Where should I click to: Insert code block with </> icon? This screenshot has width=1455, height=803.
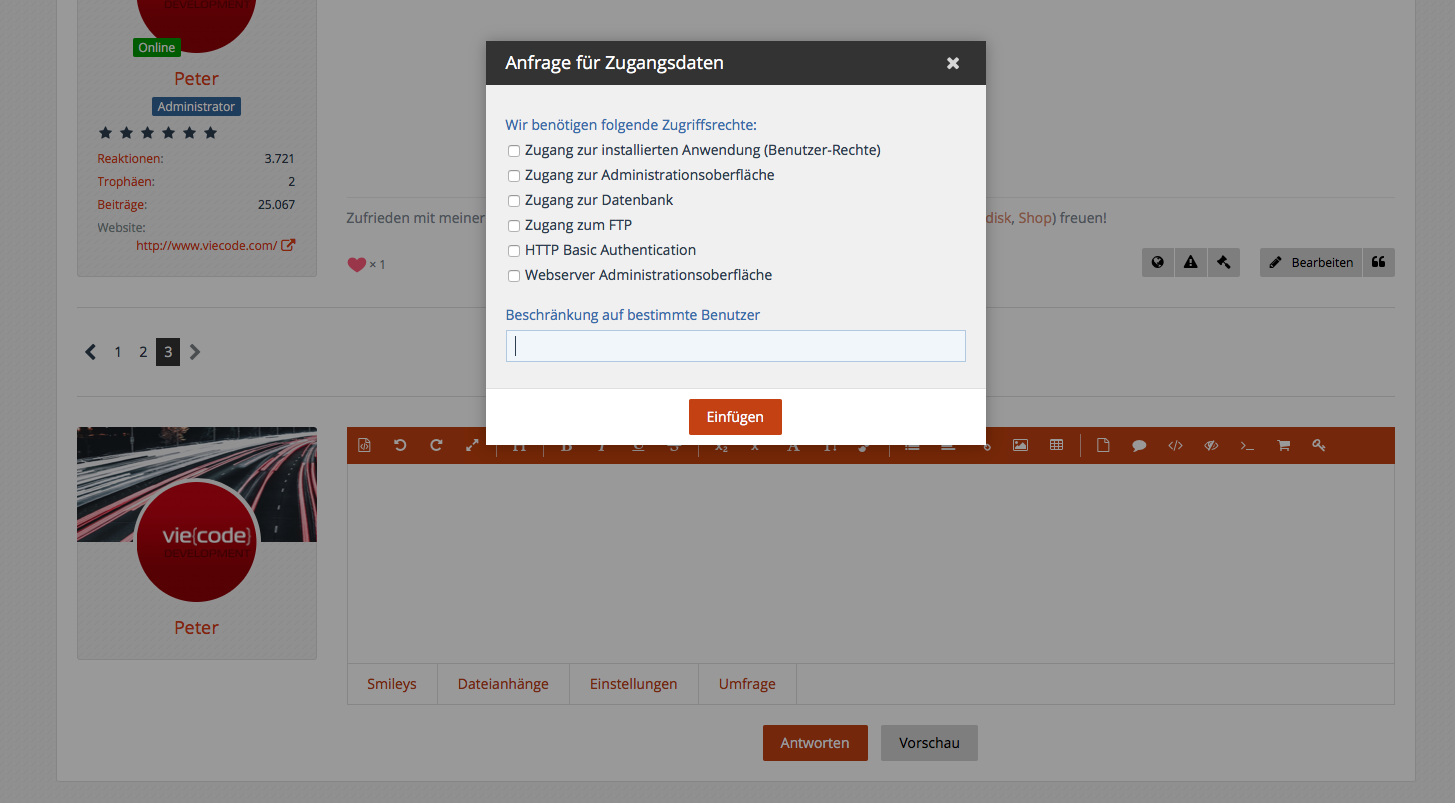1175,446
